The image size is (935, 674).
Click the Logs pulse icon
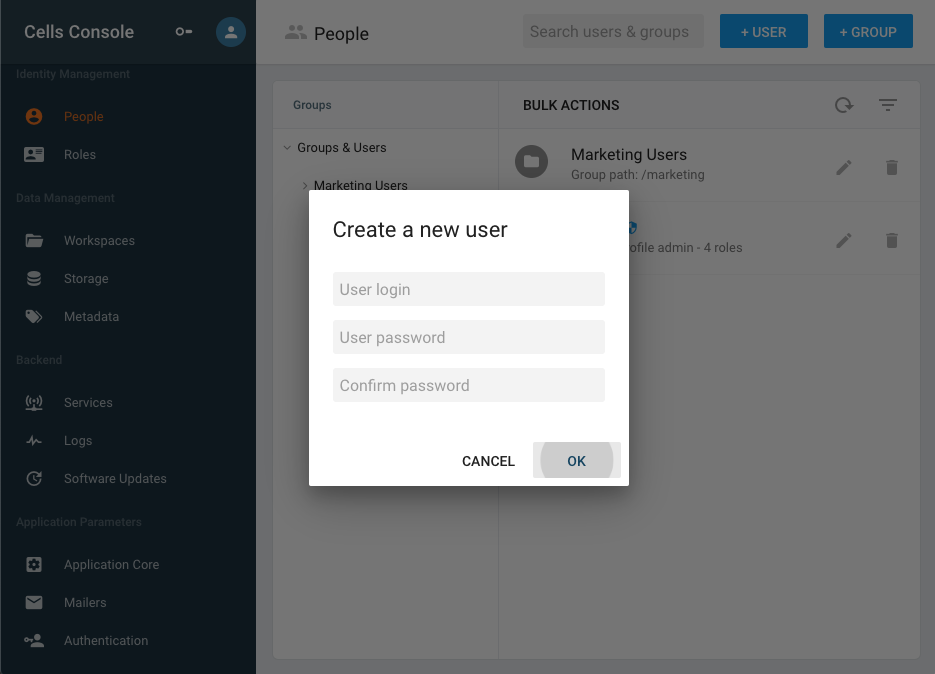tap(34, 441)
